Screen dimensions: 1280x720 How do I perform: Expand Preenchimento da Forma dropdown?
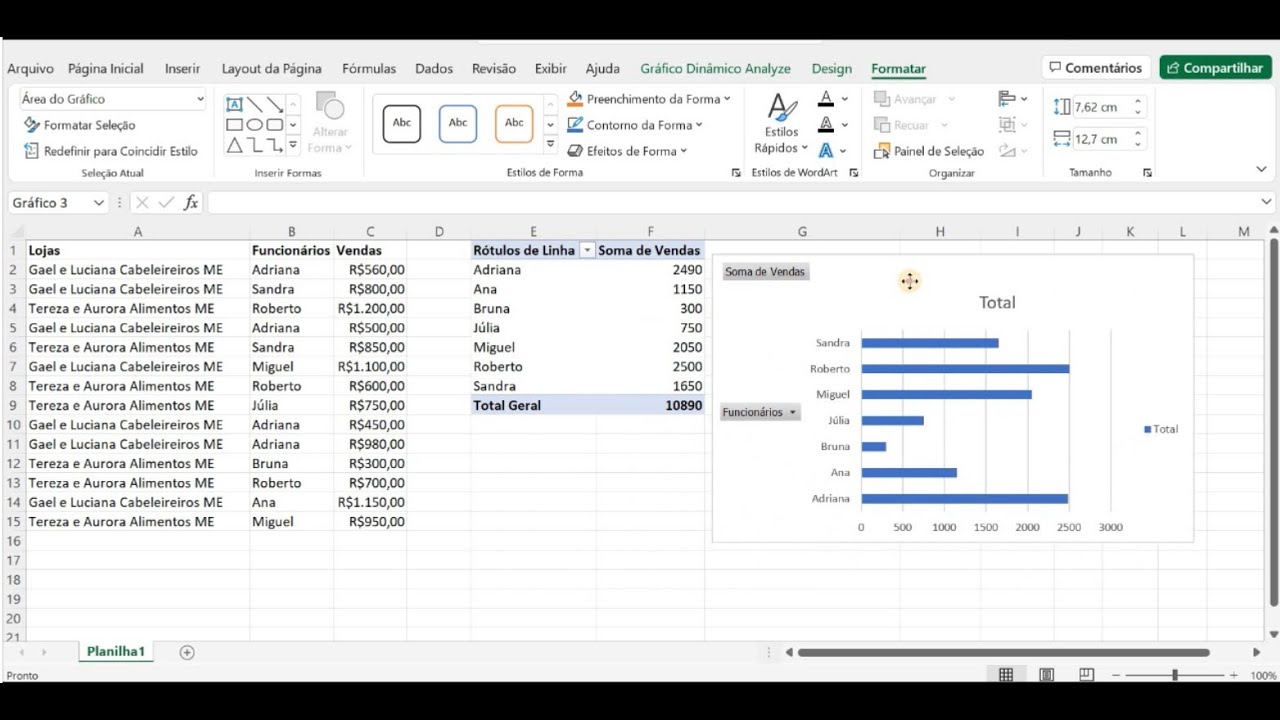tap(727, 99)
